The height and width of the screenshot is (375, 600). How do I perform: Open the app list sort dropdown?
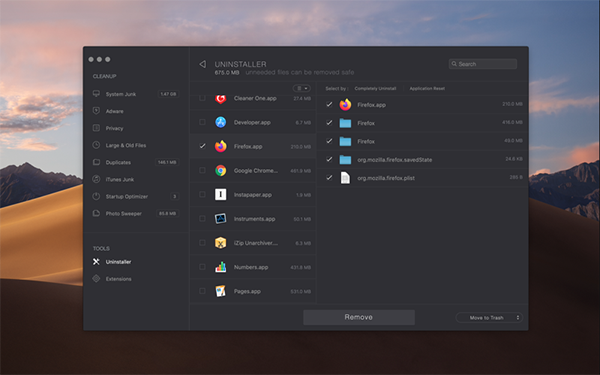click(x=302, y=88)
